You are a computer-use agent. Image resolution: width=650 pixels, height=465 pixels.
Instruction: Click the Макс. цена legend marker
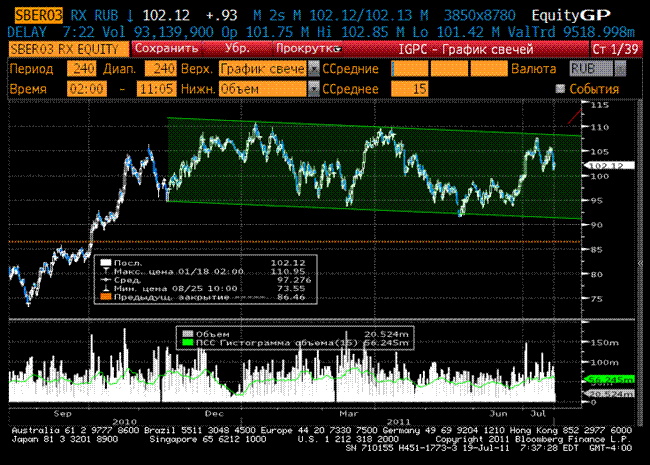pos(106,271)
